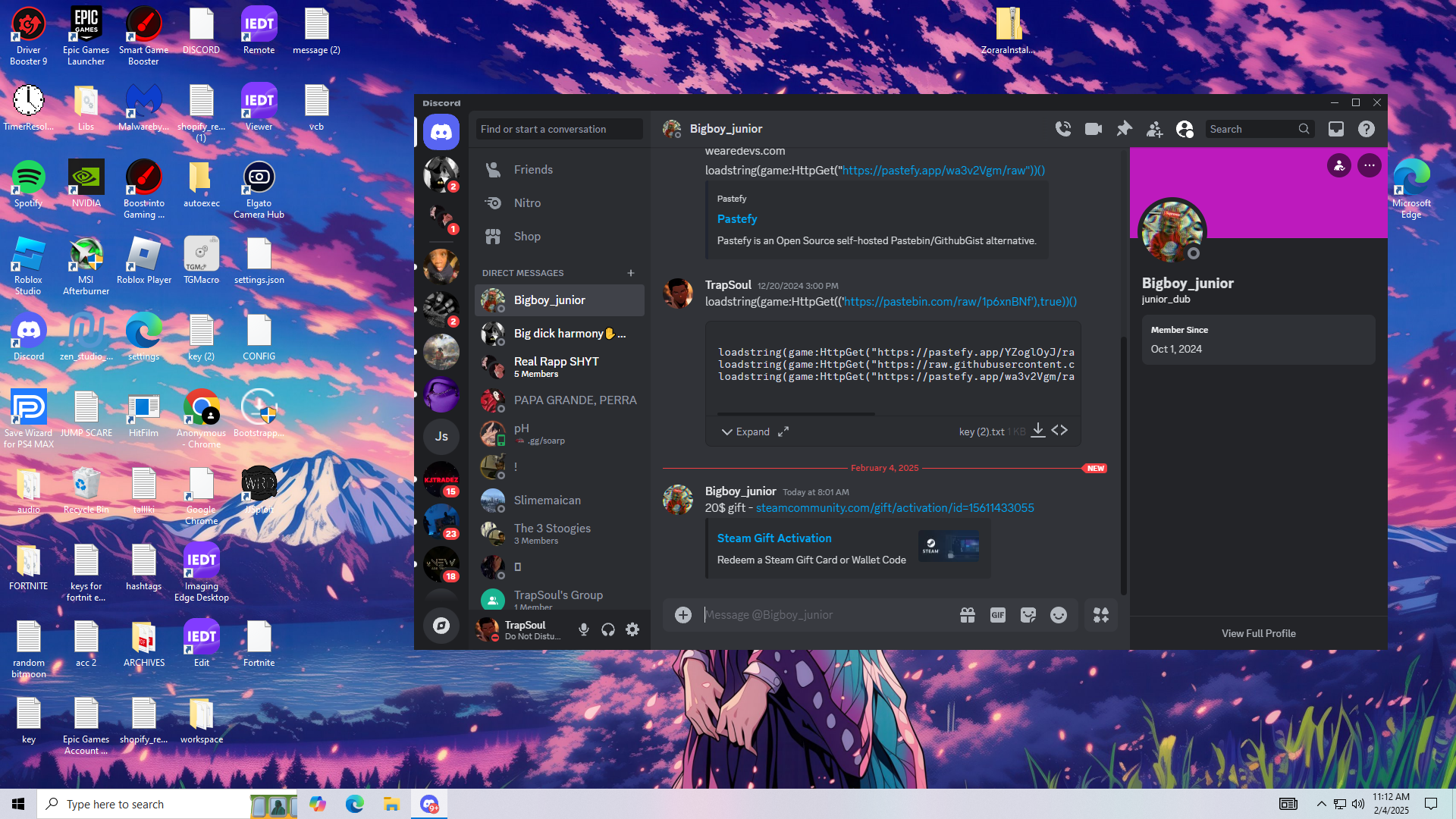Viewport: 1456px width, 819px height.
Task: Open pinned messages
Action: pyautogui.click(x=1124, y=129)
